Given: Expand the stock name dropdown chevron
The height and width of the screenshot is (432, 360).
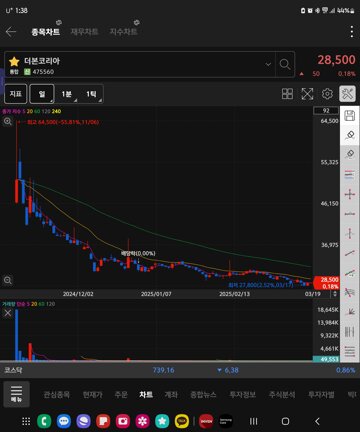Looking at the screenshot, I should pos(268,64).
